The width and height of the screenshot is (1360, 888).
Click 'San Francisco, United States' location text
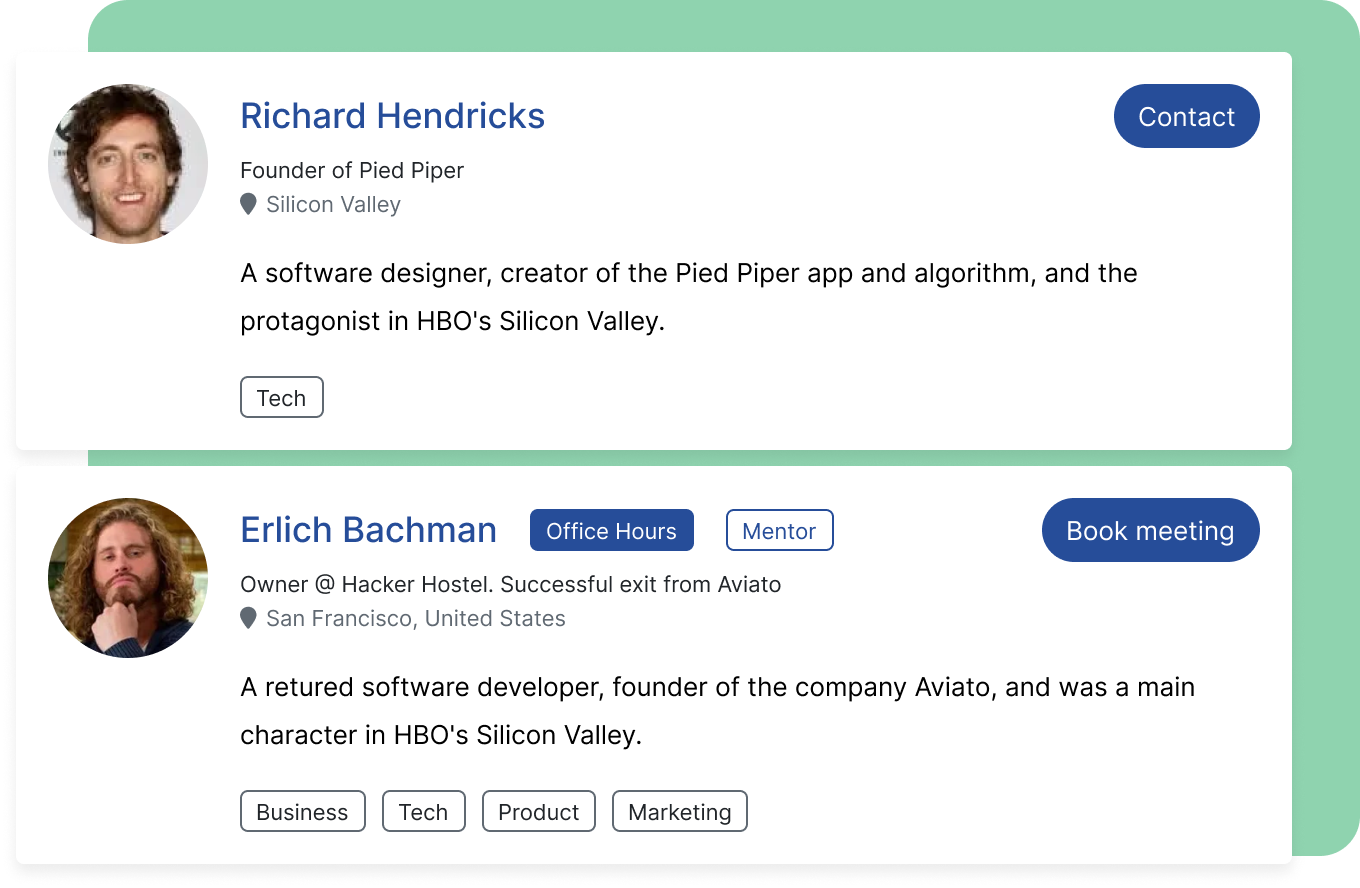click(416, 618)
